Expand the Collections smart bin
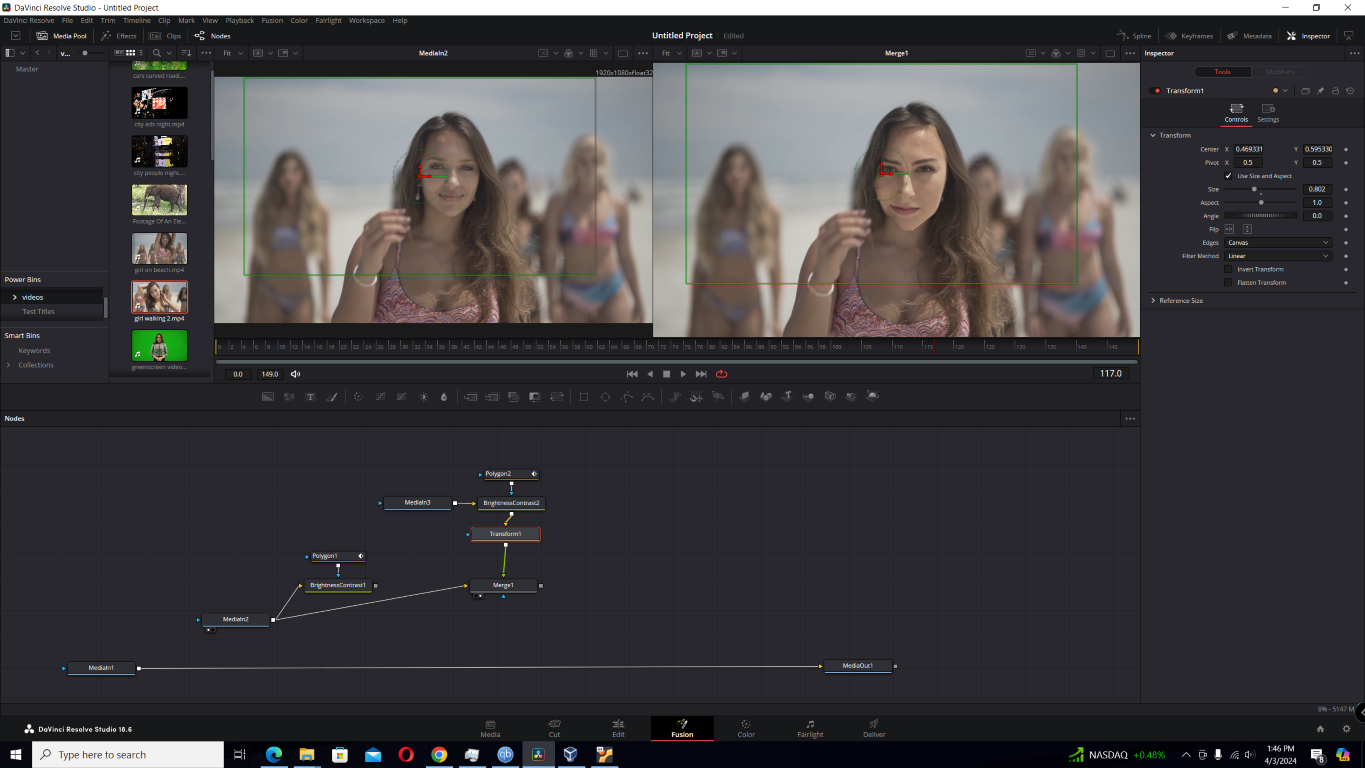 9,365
